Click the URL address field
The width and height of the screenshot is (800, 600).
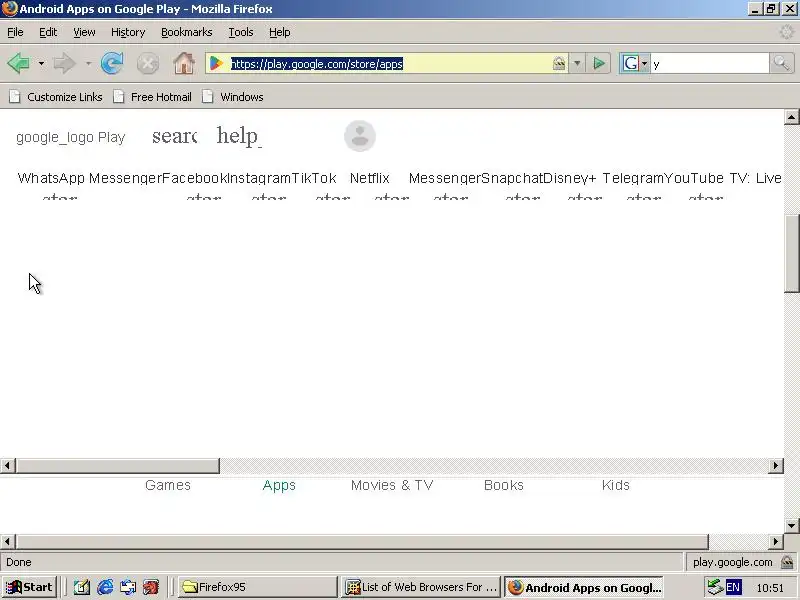388,64
